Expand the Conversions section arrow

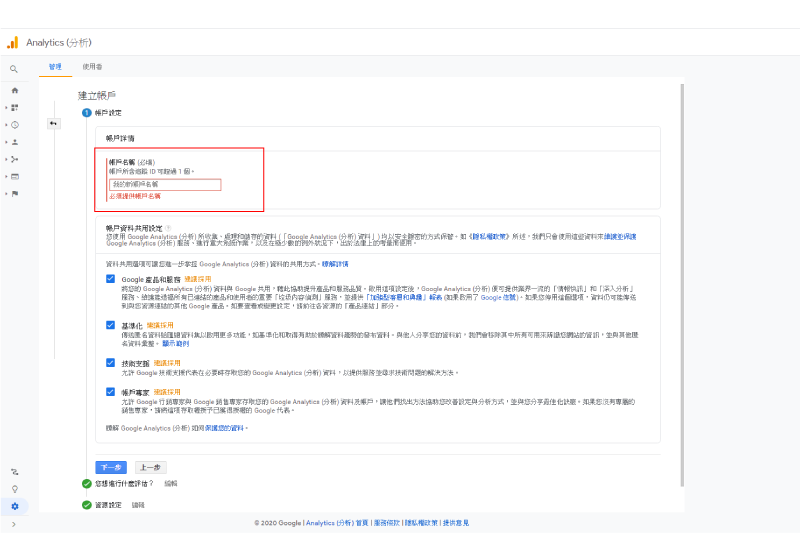click(6, 194)
